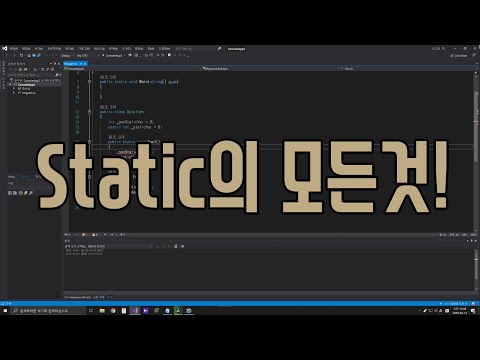Show hidden system tray icons
The width and height of the screenshot is (480, 360).
point(419,311)
